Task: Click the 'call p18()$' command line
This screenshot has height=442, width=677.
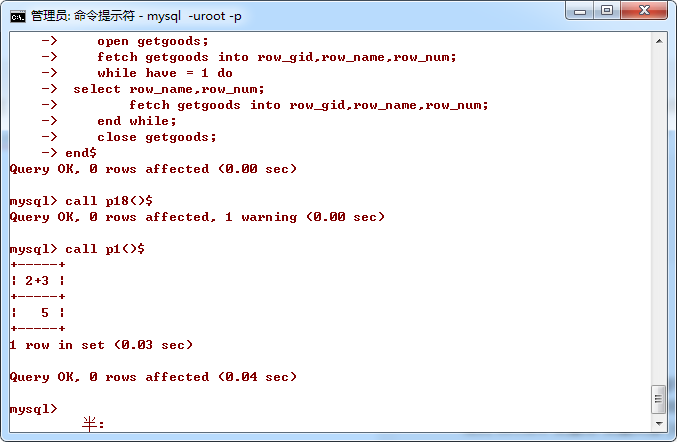Action: (x=108, y=201)
